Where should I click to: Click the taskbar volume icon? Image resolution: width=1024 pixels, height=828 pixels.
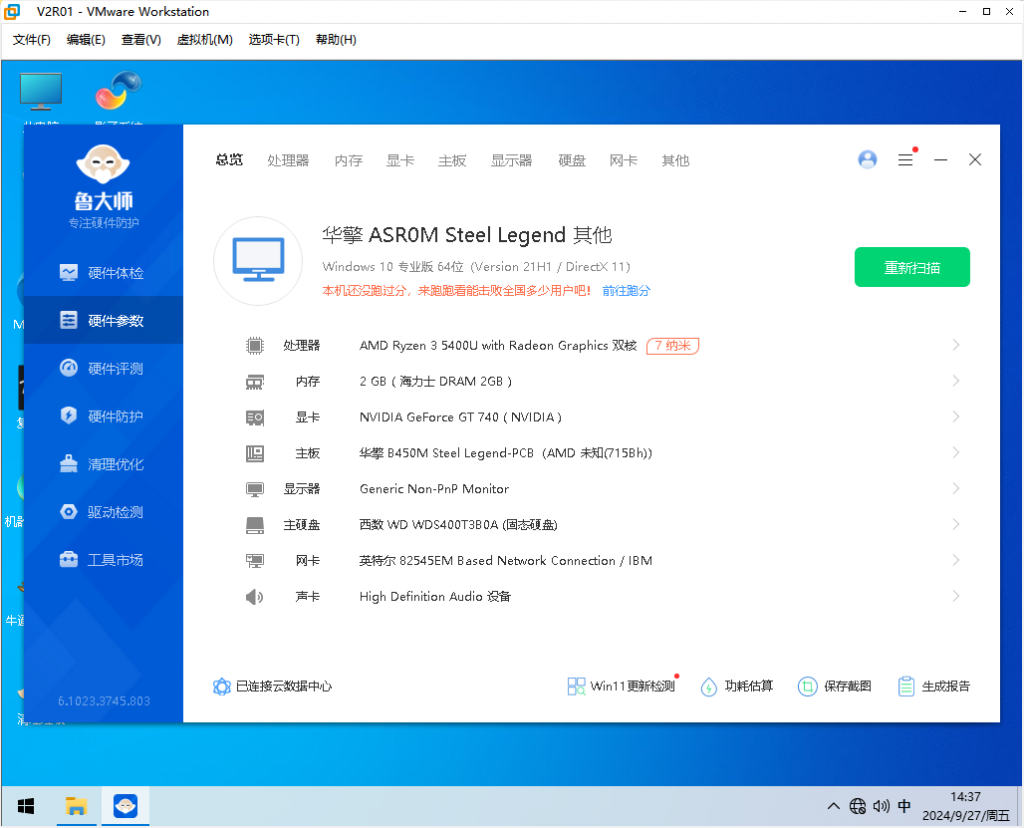(x=881, y=806)
